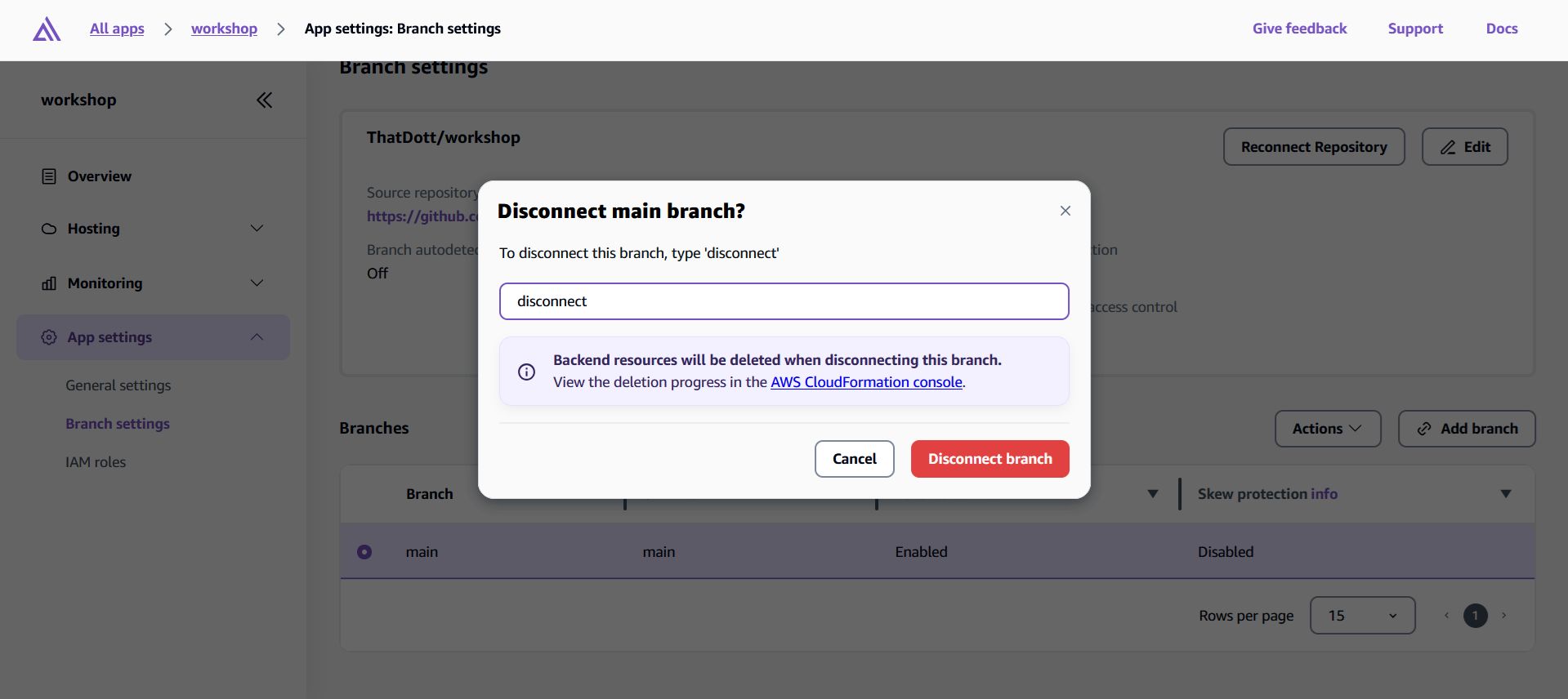1568x699 pixels.
Task: Click the GitHub source repository link
Action: coord(422,216)
